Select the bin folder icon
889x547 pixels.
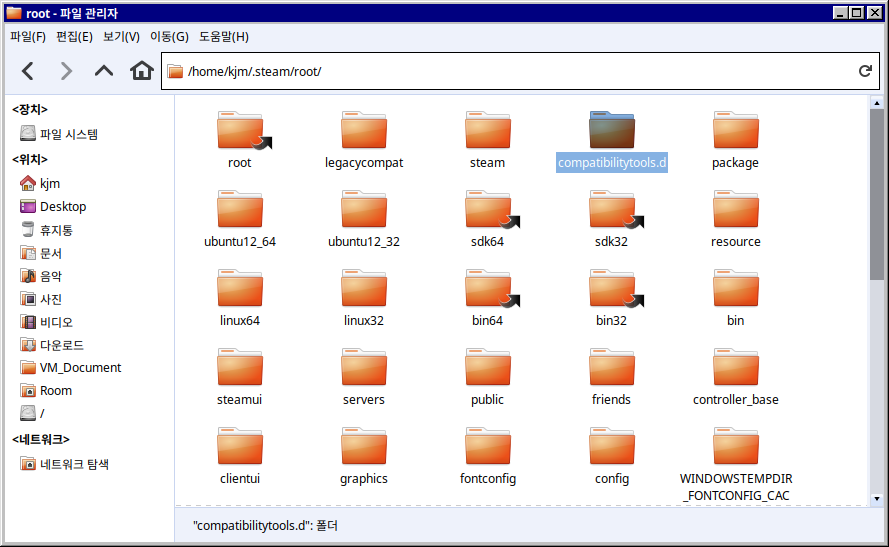click(x=735, y=288)
